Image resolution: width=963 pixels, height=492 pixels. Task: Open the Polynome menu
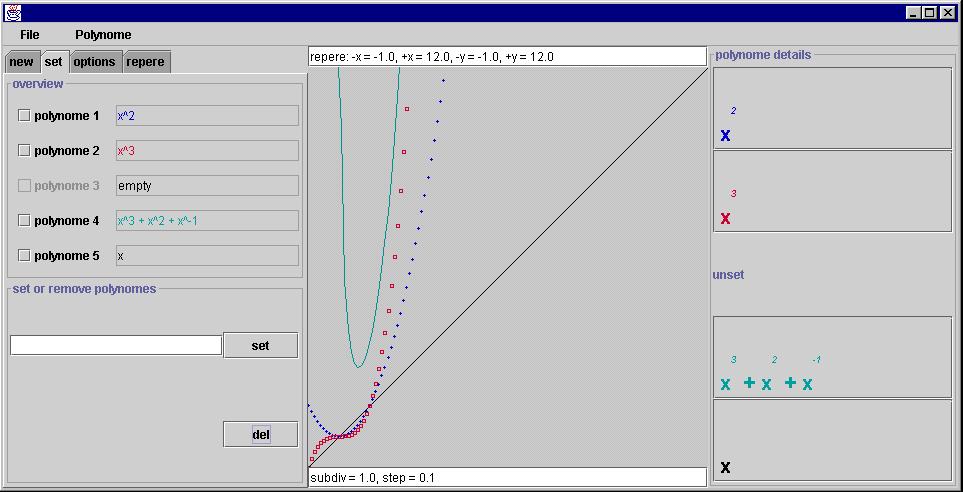click(x=103, y=35)
